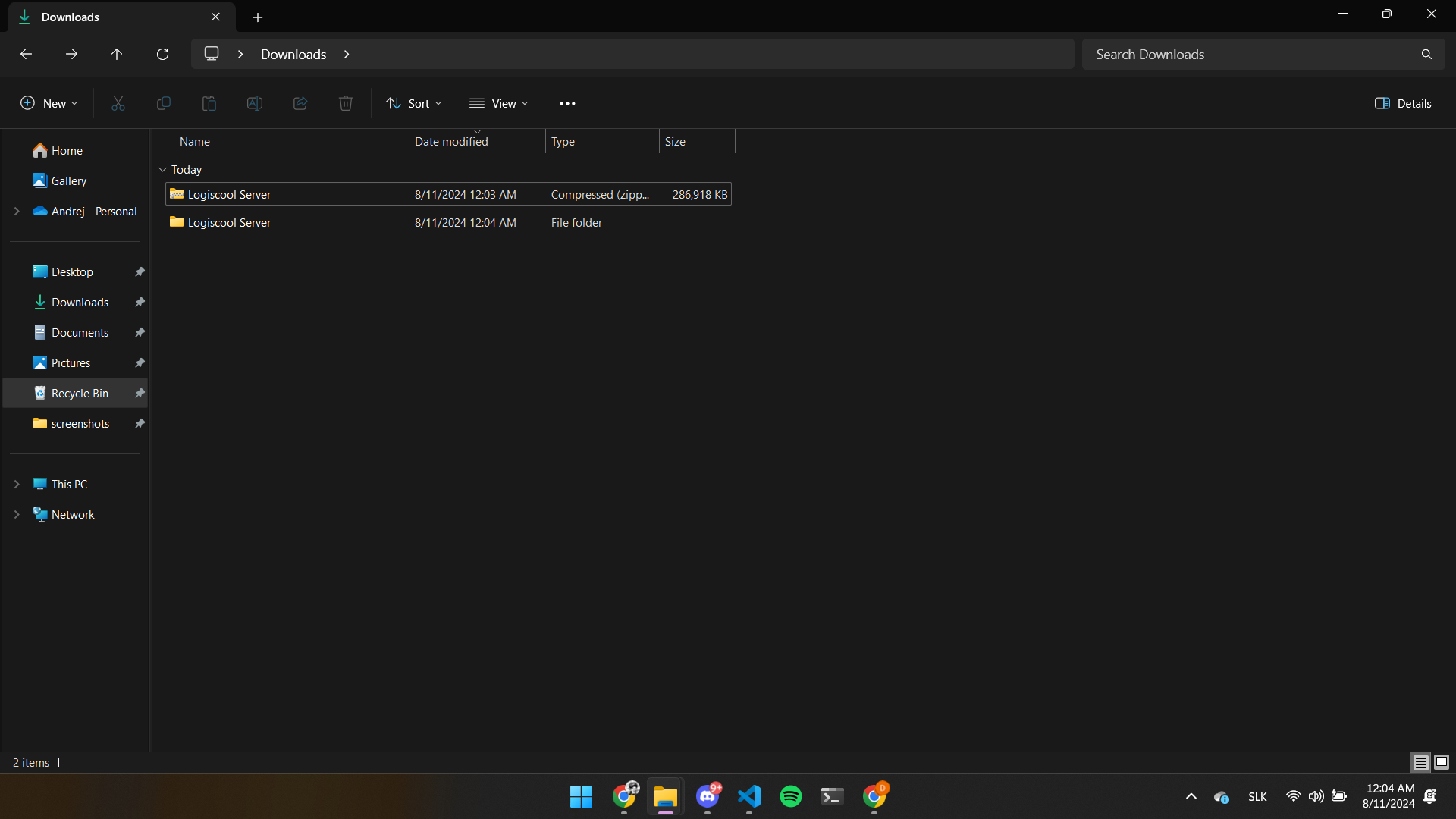Image resolution: width=1456 pixels, height=819 pixels.
Task: Expand Network in navigation pane
Action: coord(17,514)
